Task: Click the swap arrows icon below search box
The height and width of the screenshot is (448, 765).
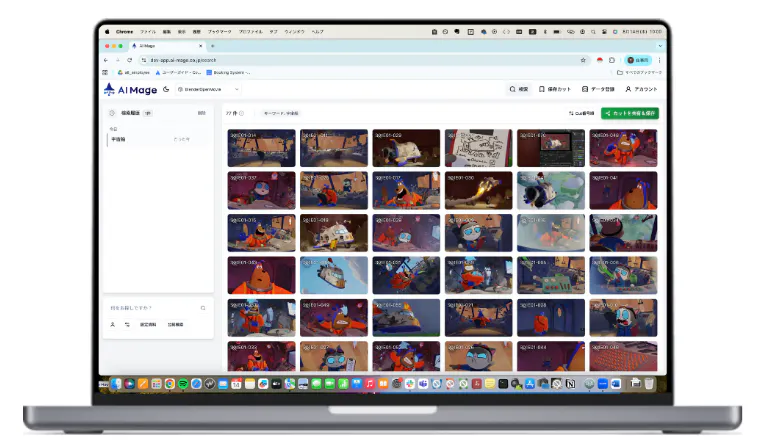Action: click(x=127, y=325)
